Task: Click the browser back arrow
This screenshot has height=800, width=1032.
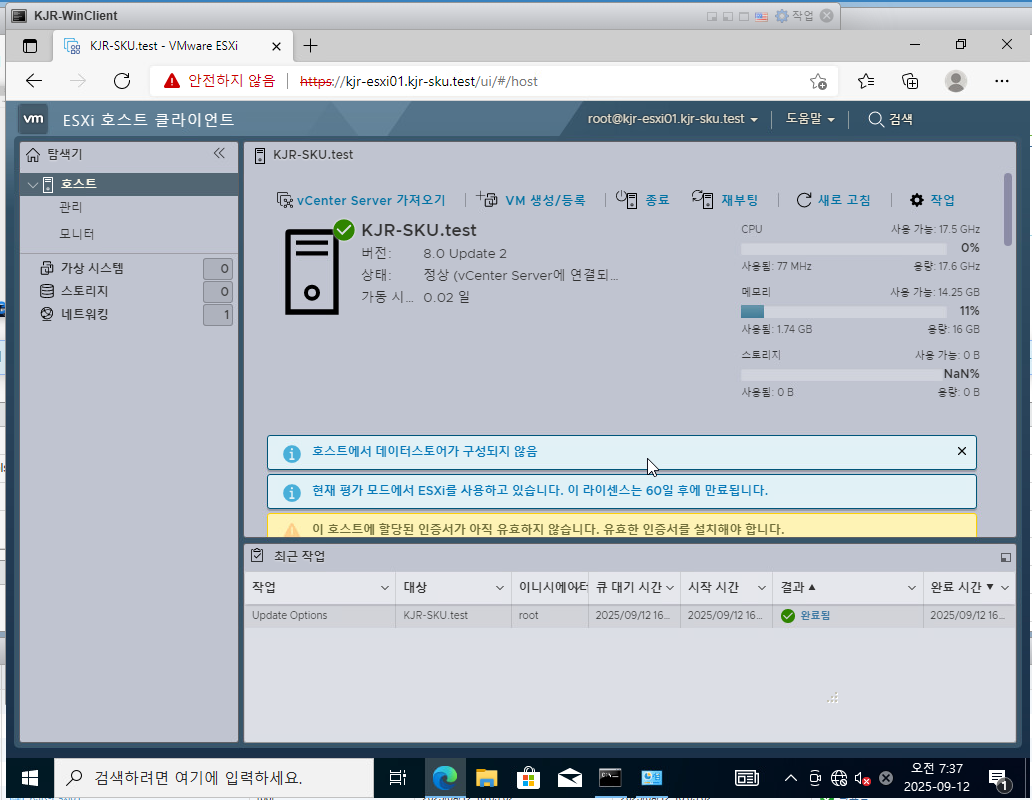Action: (34, 81)
